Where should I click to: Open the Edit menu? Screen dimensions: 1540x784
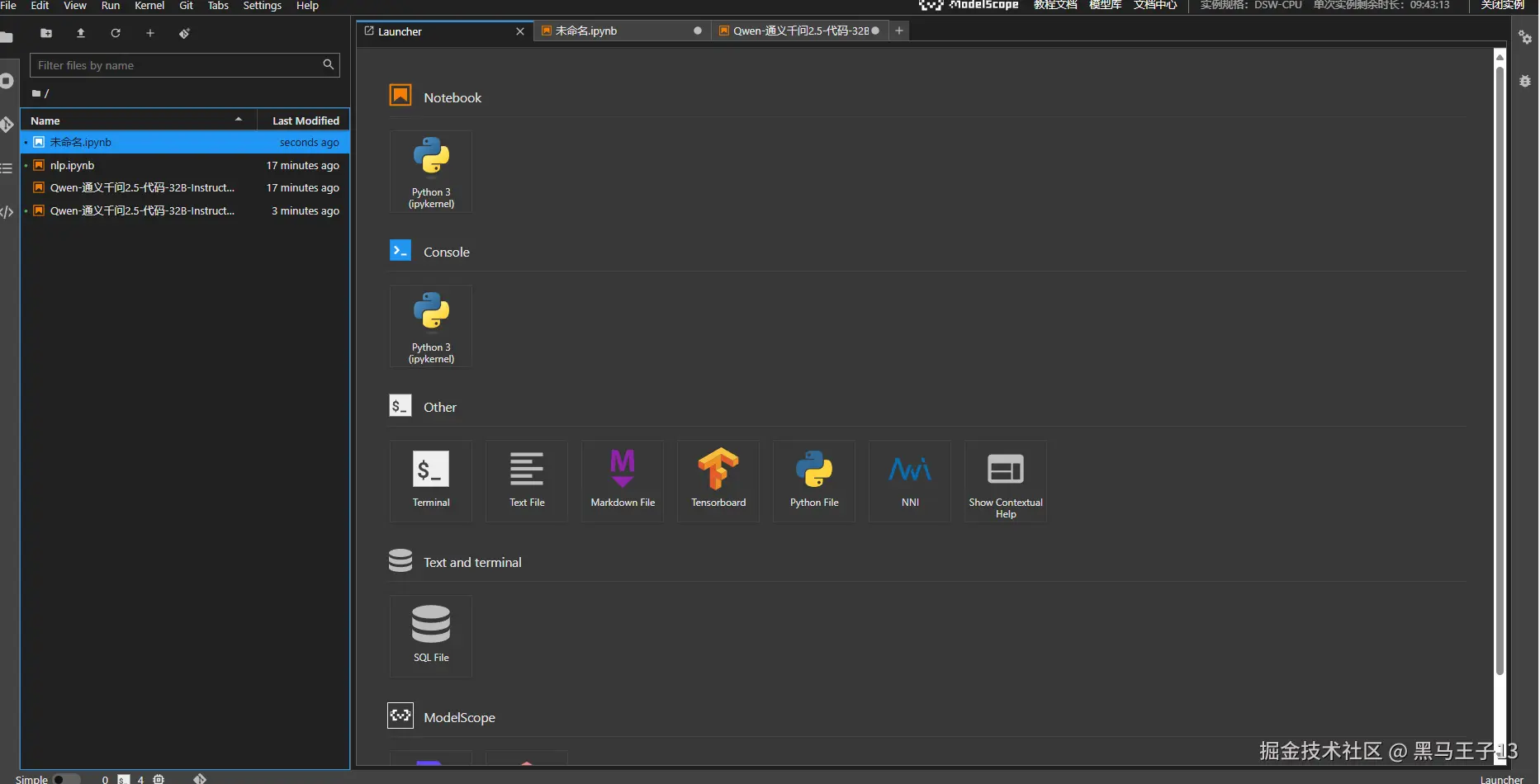[40, 6]
